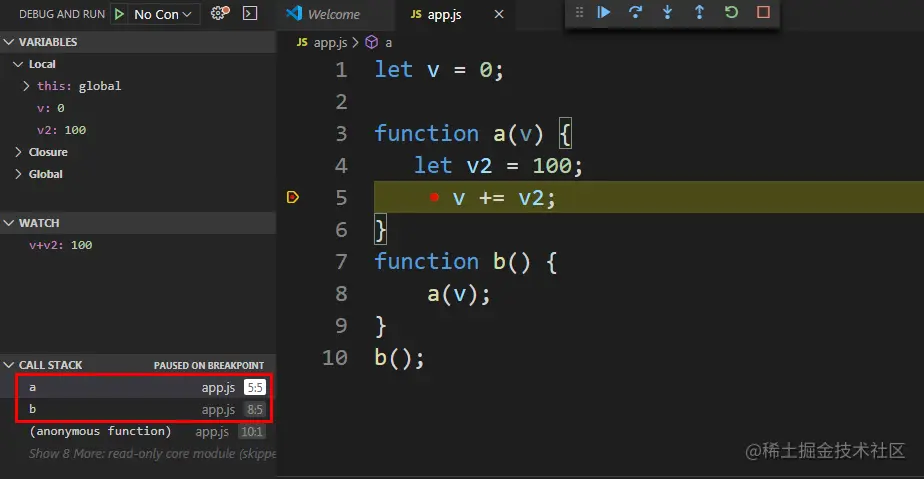Select variable v: 0

tap(51, 108)
